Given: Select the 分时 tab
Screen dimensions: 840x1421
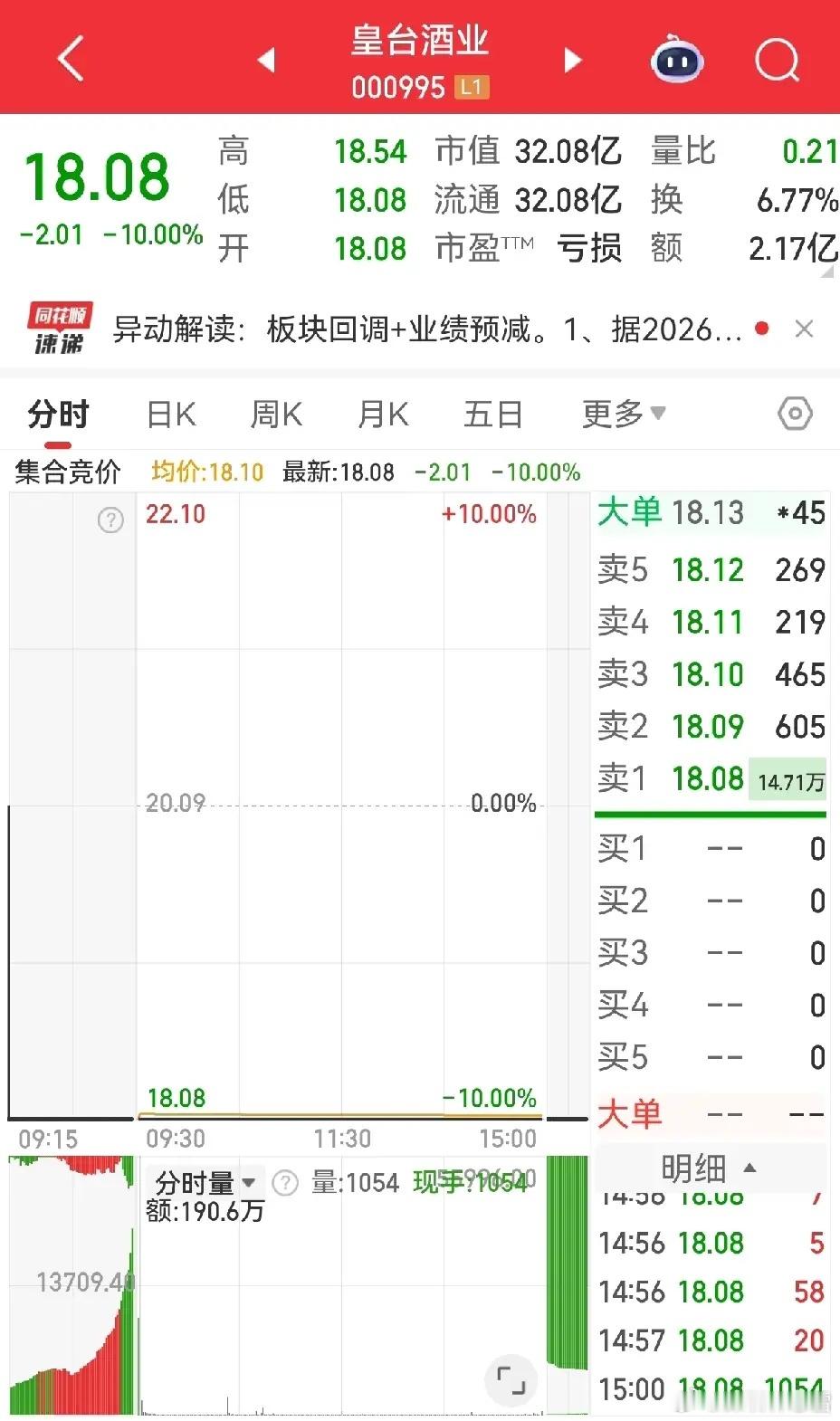Looking at the screenshot, I should click(x=58, y=415).
